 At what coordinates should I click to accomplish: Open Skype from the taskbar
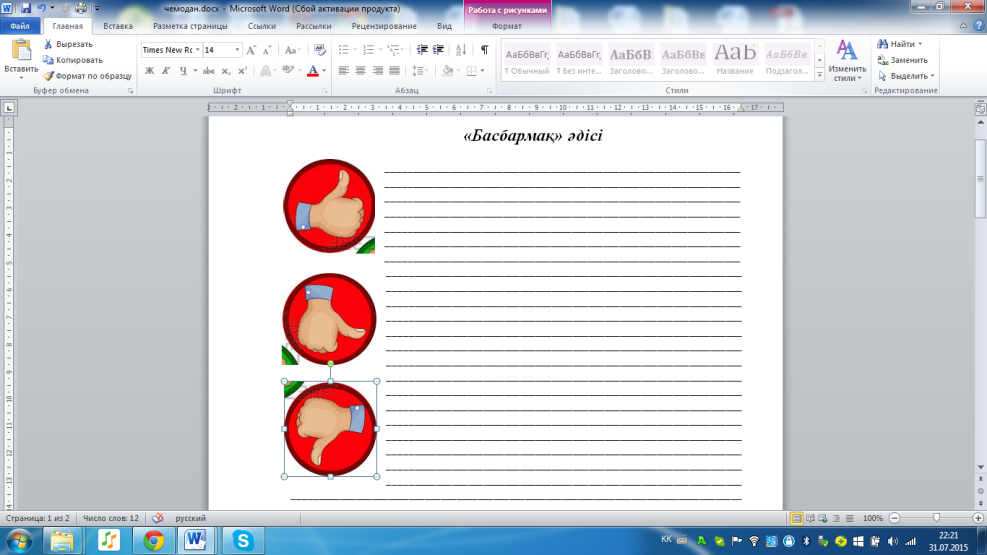(x=242, y=541)
